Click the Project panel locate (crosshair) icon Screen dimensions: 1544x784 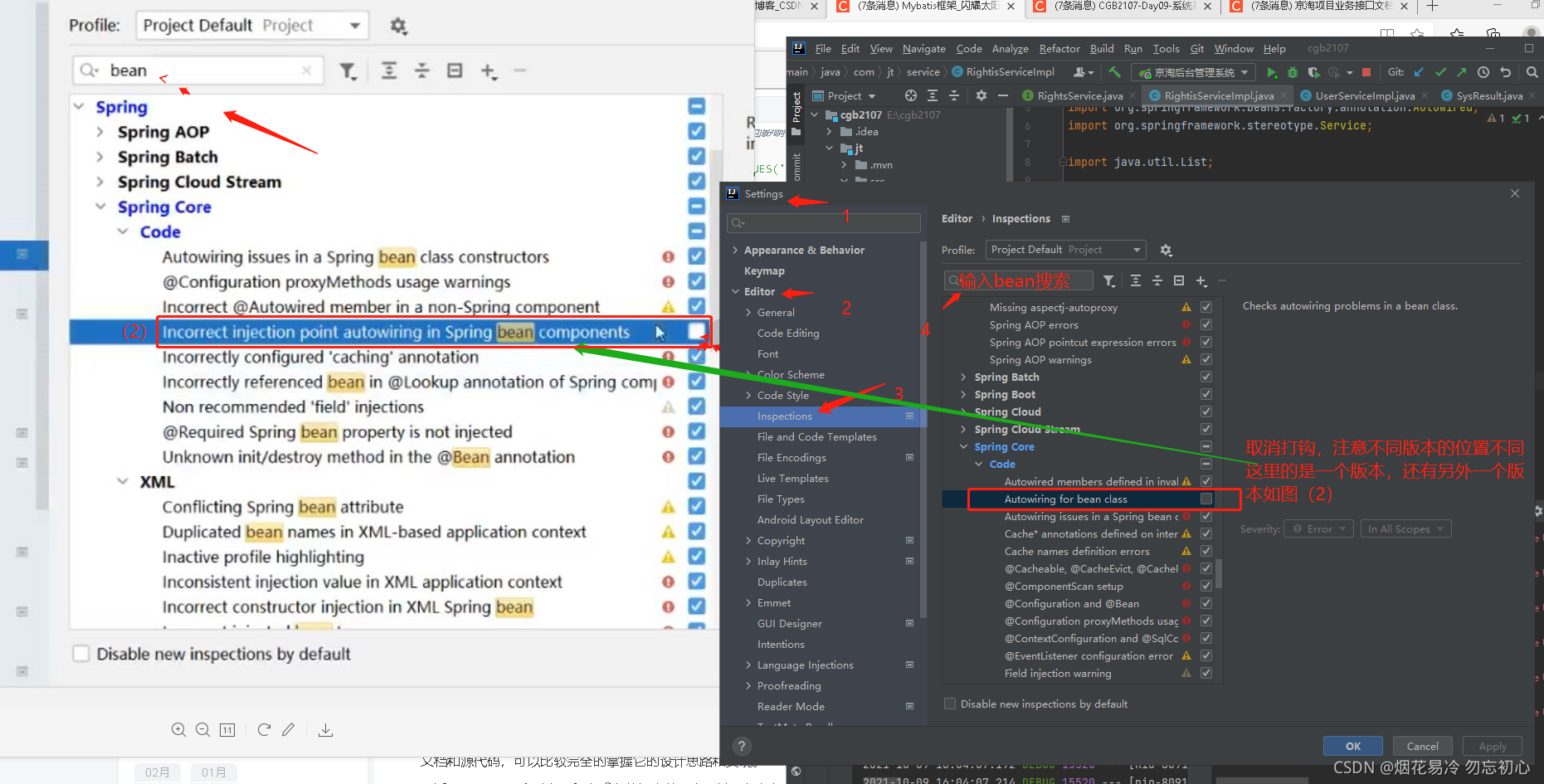(911, 95)
